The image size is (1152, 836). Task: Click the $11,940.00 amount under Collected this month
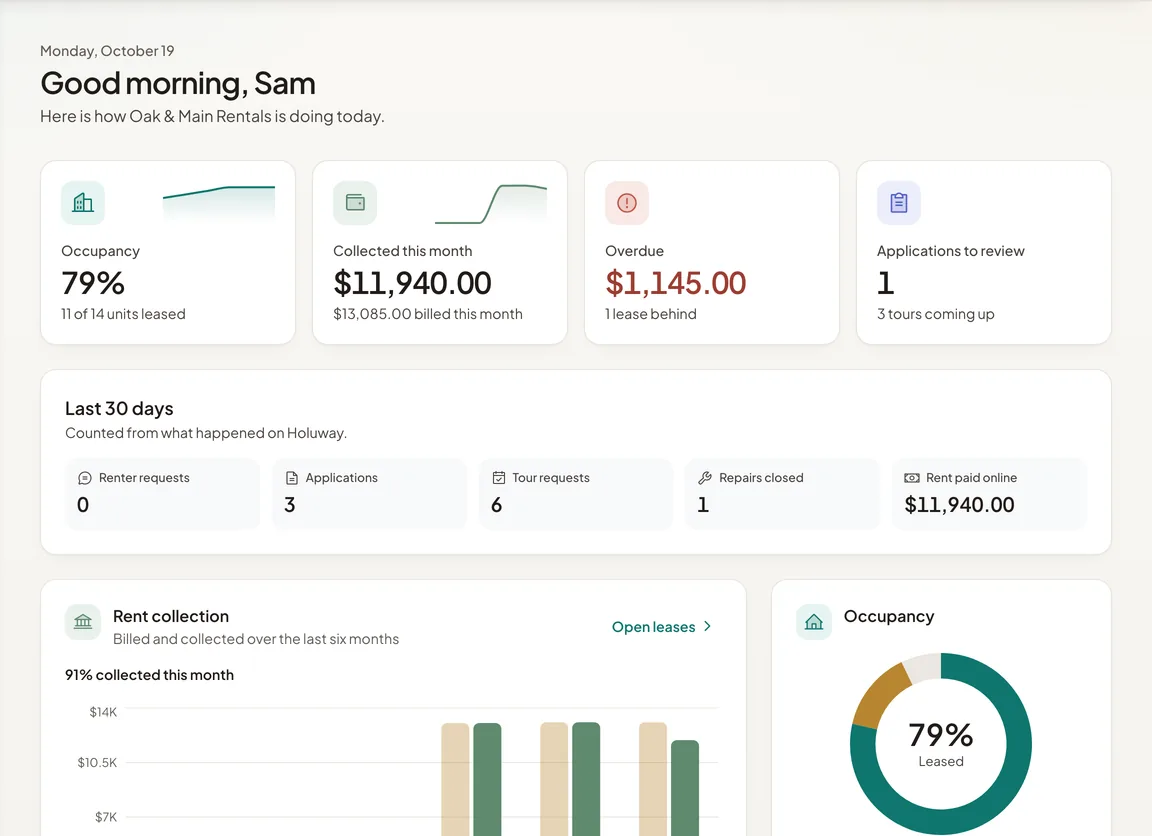click(412, 283)
